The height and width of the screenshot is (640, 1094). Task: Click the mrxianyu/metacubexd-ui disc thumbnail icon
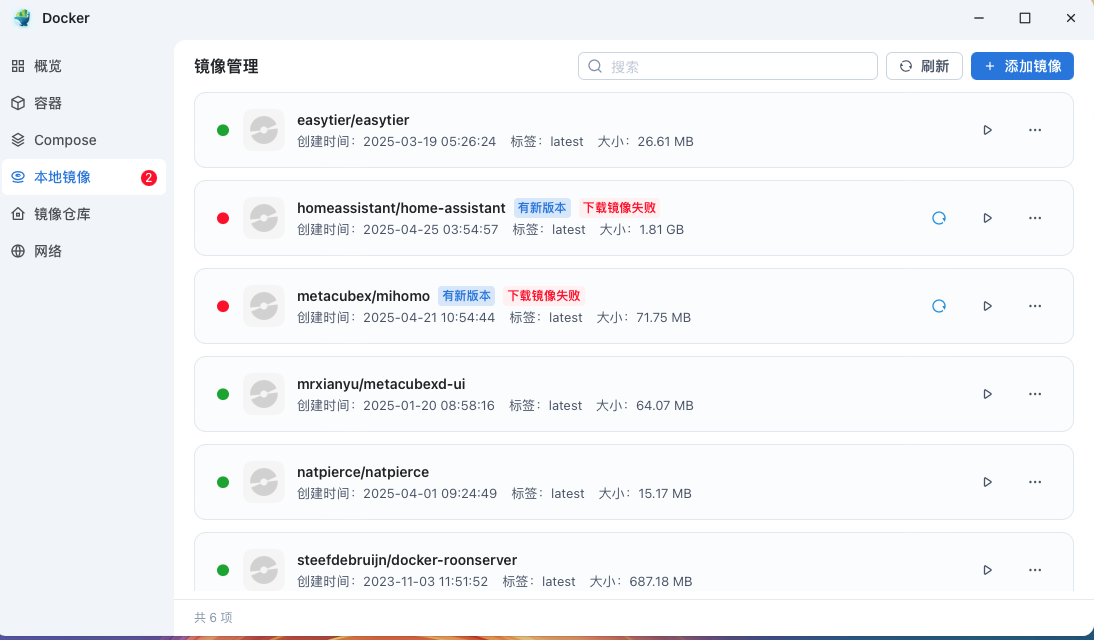click(264, 394)
